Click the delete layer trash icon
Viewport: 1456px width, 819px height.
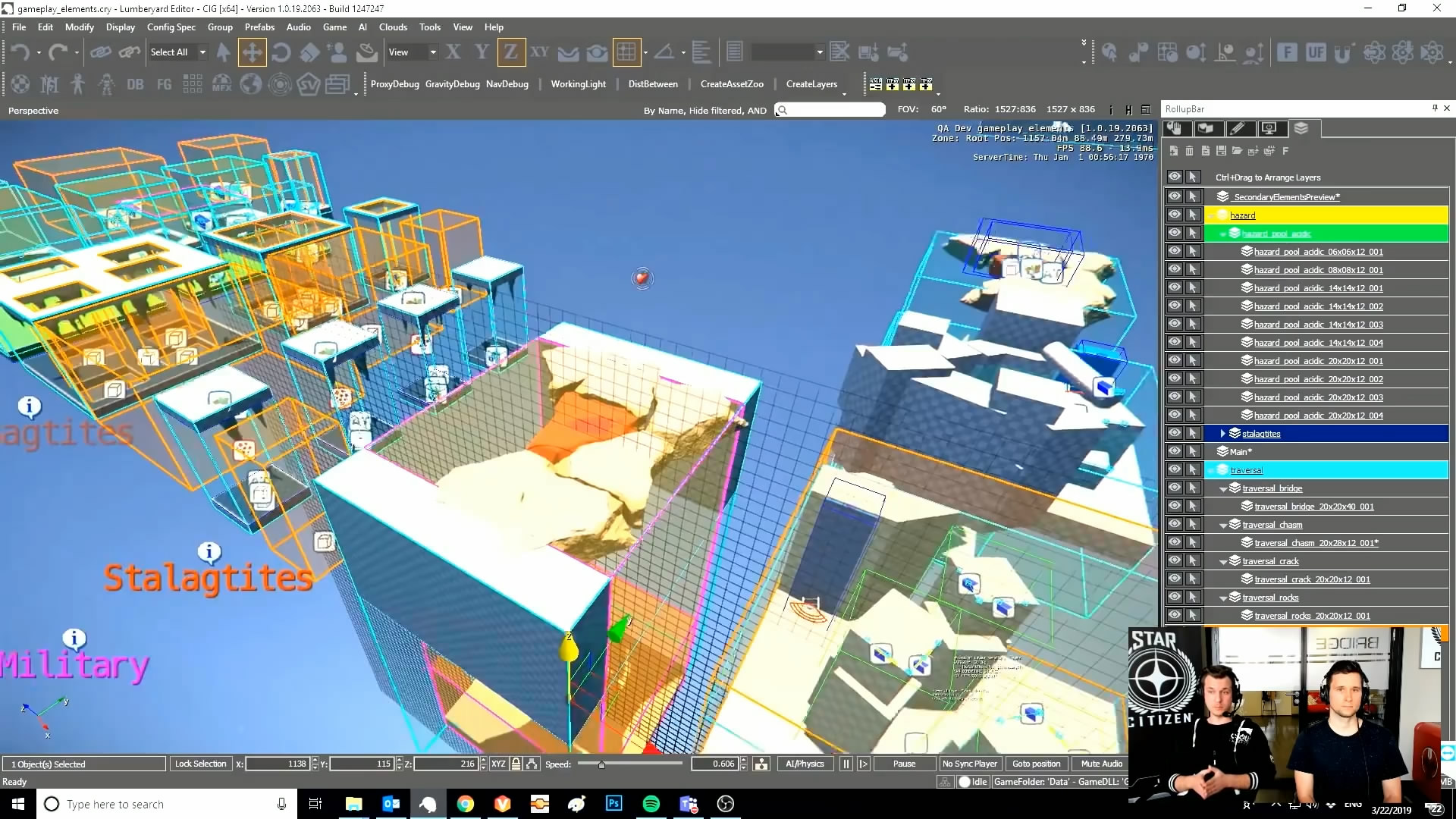[x=1189, y=151]
